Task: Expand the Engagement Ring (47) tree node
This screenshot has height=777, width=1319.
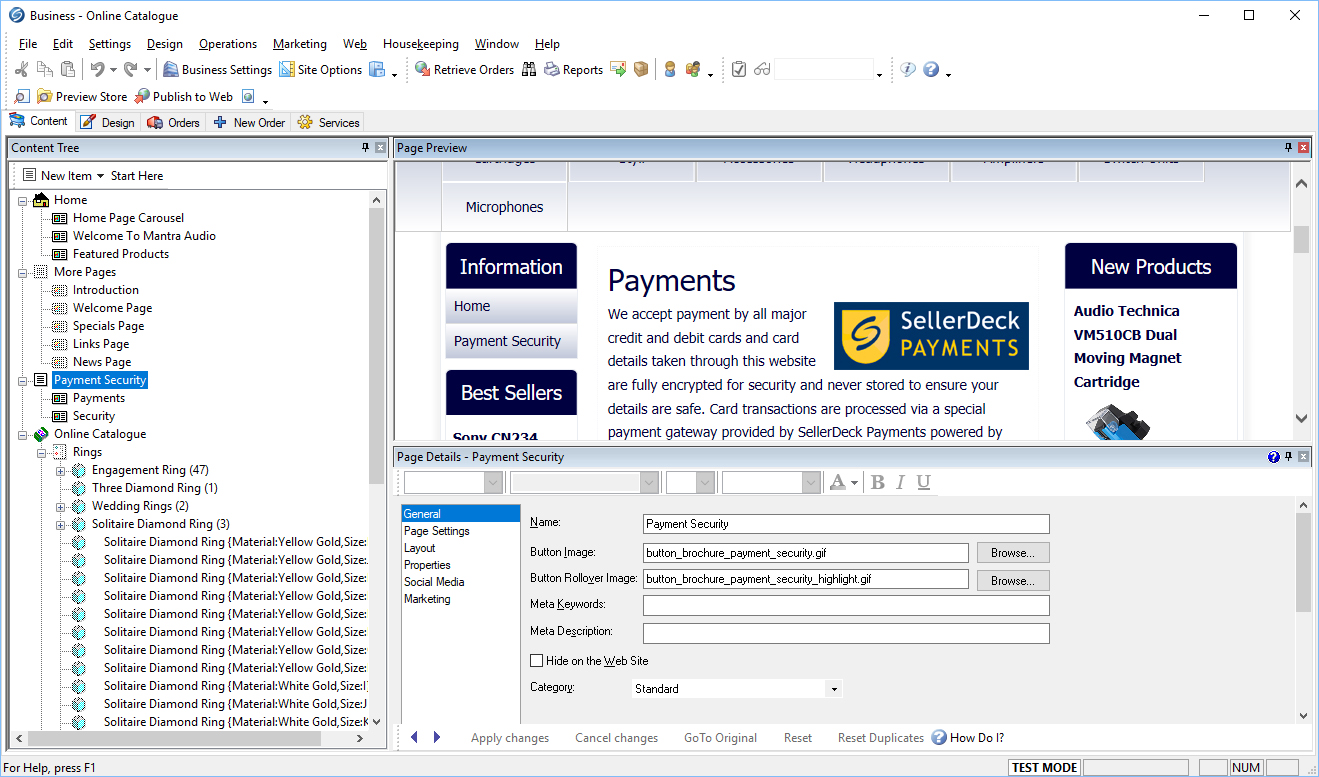Action: click(x=61, y=470)
